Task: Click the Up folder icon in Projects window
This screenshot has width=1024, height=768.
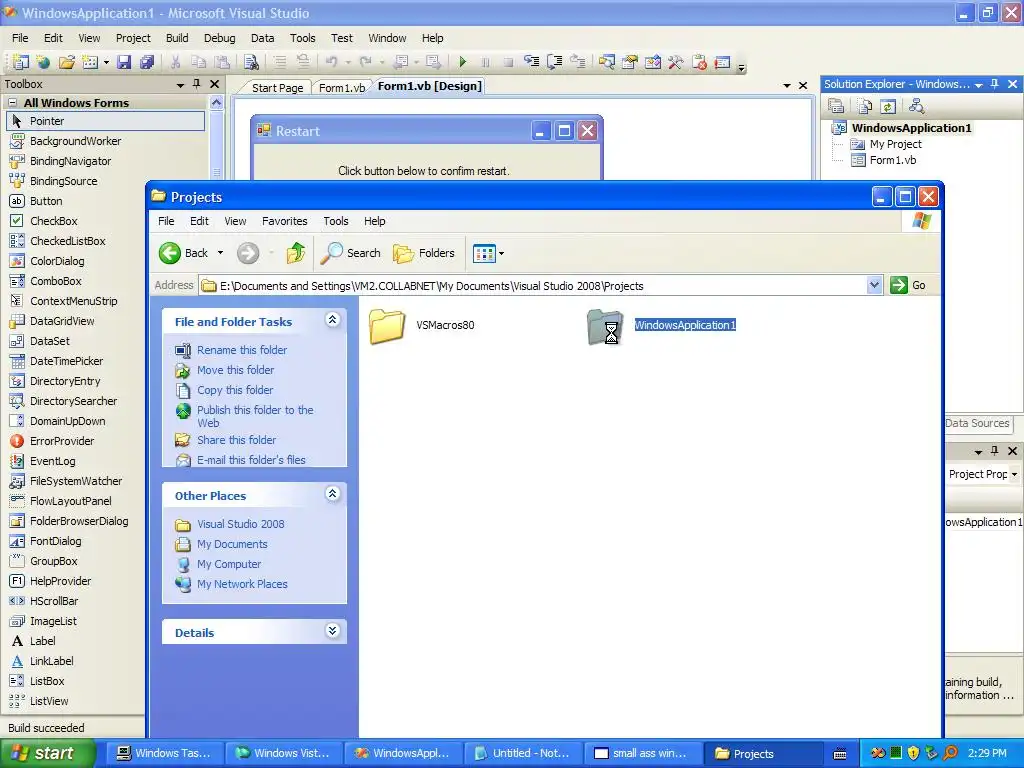Action: click(296, 253)
